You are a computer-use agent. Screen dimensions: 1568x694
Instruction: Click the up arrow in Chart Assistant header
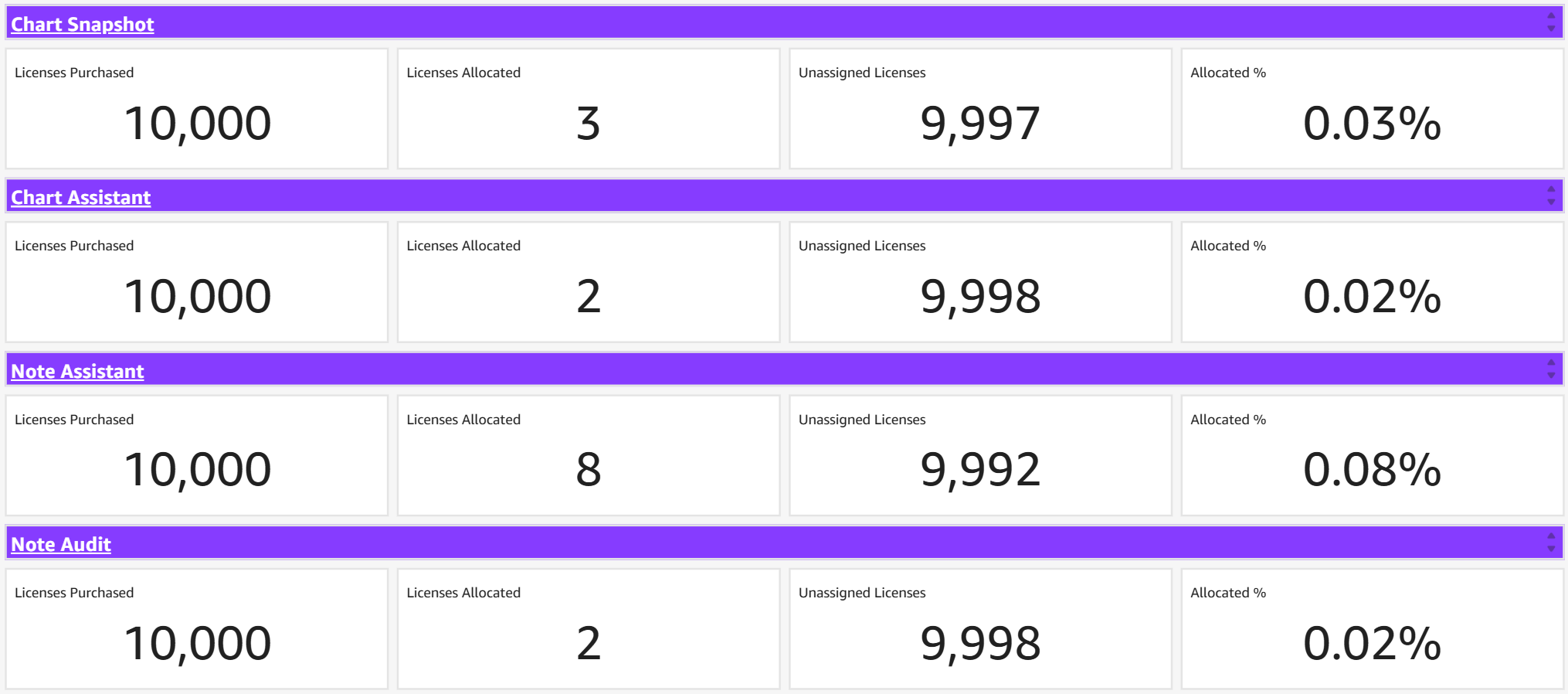click(x=1550, y=189)
